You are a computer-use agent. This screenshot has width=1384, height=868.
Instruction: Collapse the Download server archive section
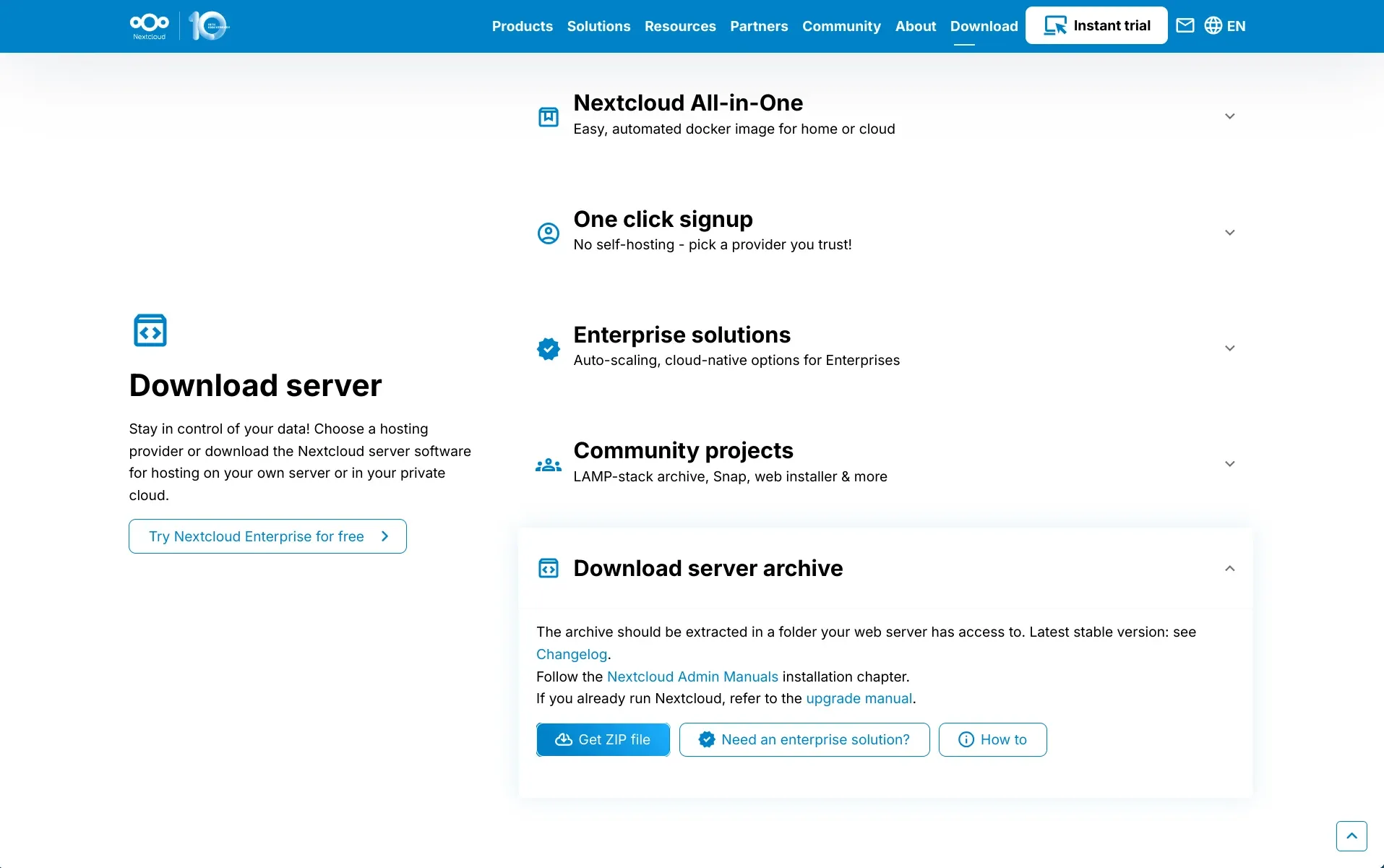click(1229, 569)
